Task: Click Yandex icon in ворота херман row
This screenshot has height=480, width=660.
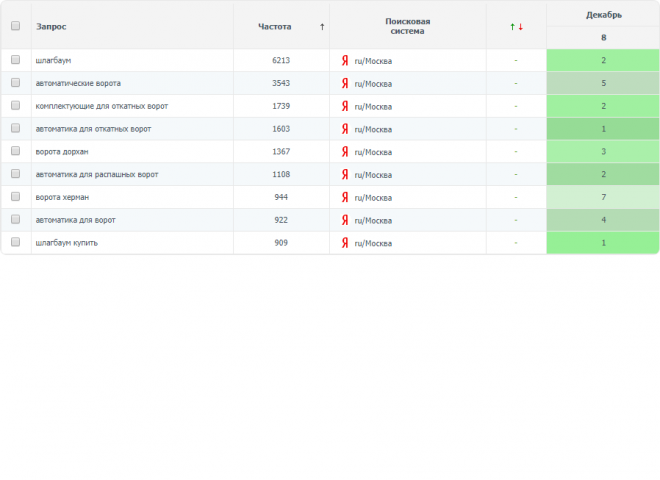Action: tap(345, 197)
